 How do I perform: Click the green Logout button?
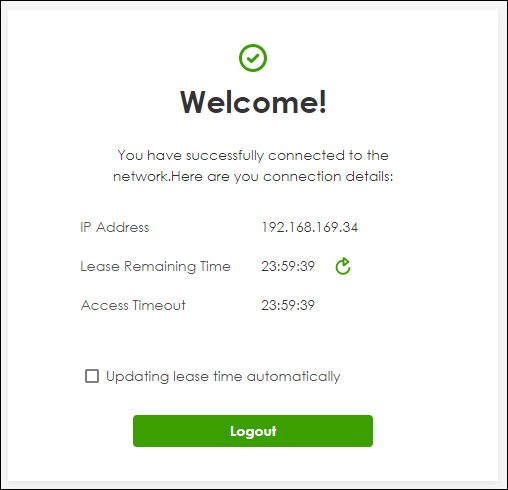253,431
